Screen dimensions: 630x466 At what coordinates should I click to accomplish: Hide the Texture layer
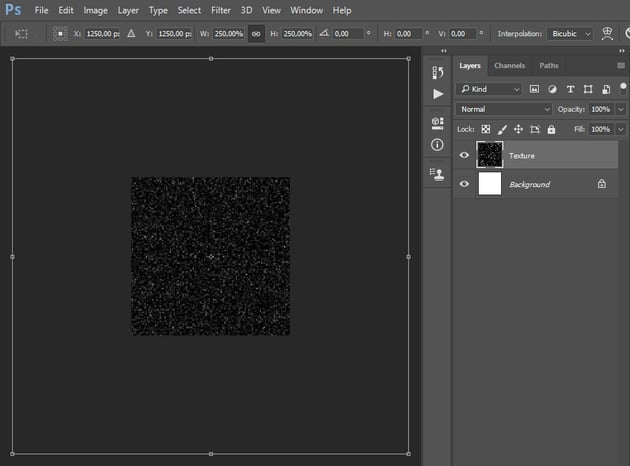pyautogui.click(x=464, y=155)
